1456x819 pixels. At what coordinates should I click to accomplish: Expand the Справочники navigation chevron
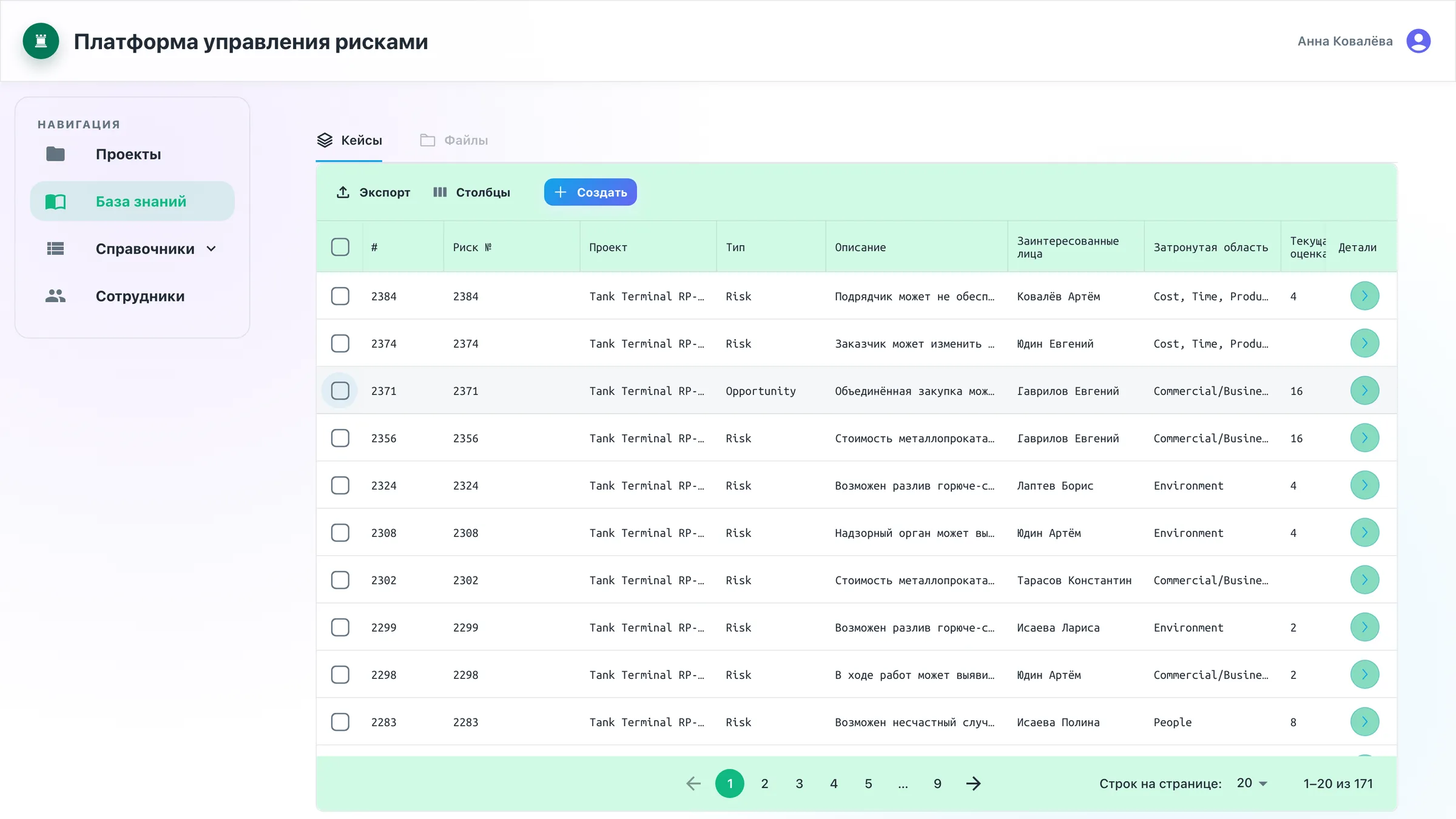click(x=211, y=249)
